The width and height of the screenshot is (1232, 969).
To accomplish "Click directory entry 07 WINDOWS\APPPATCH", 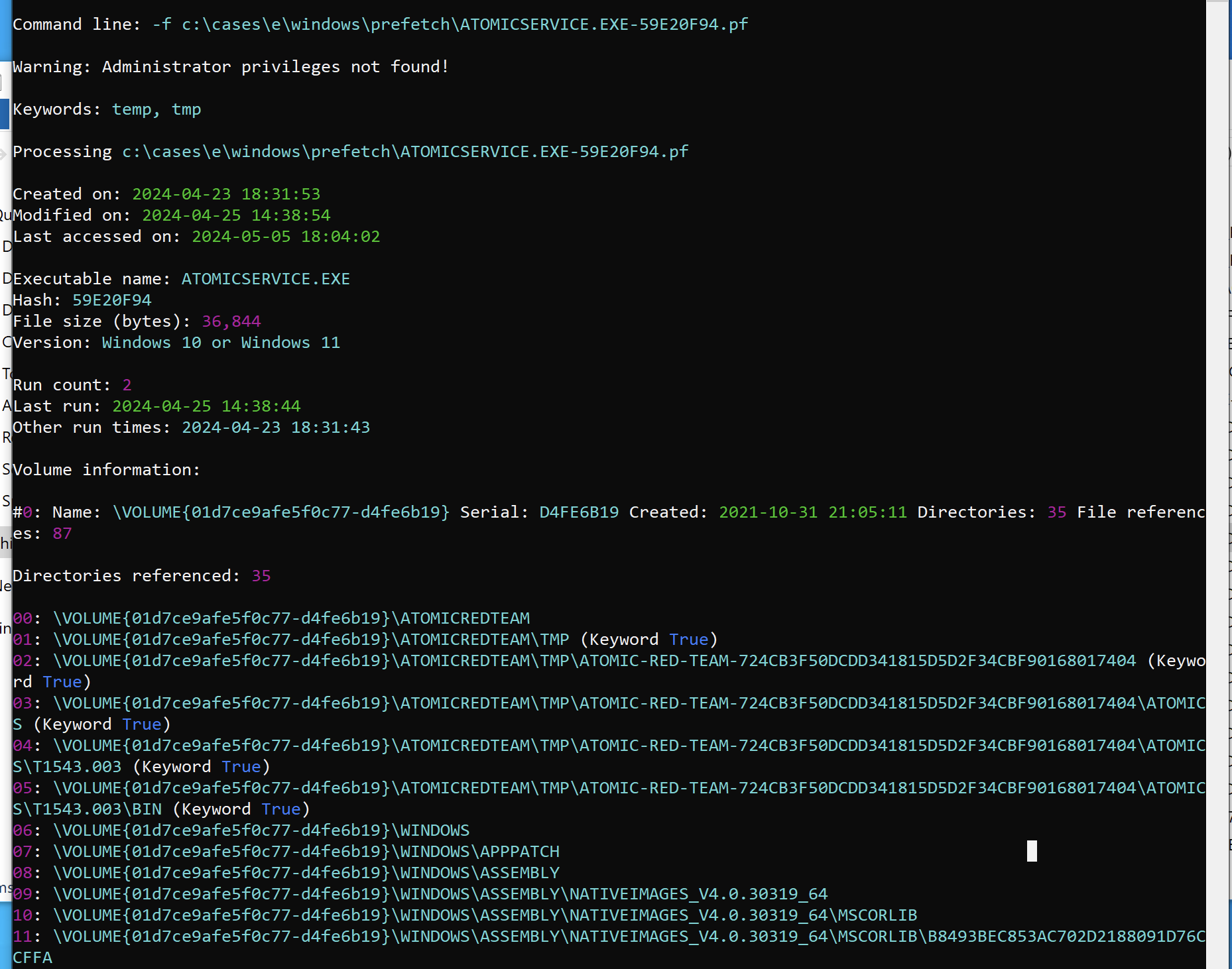I will [286, 852].
